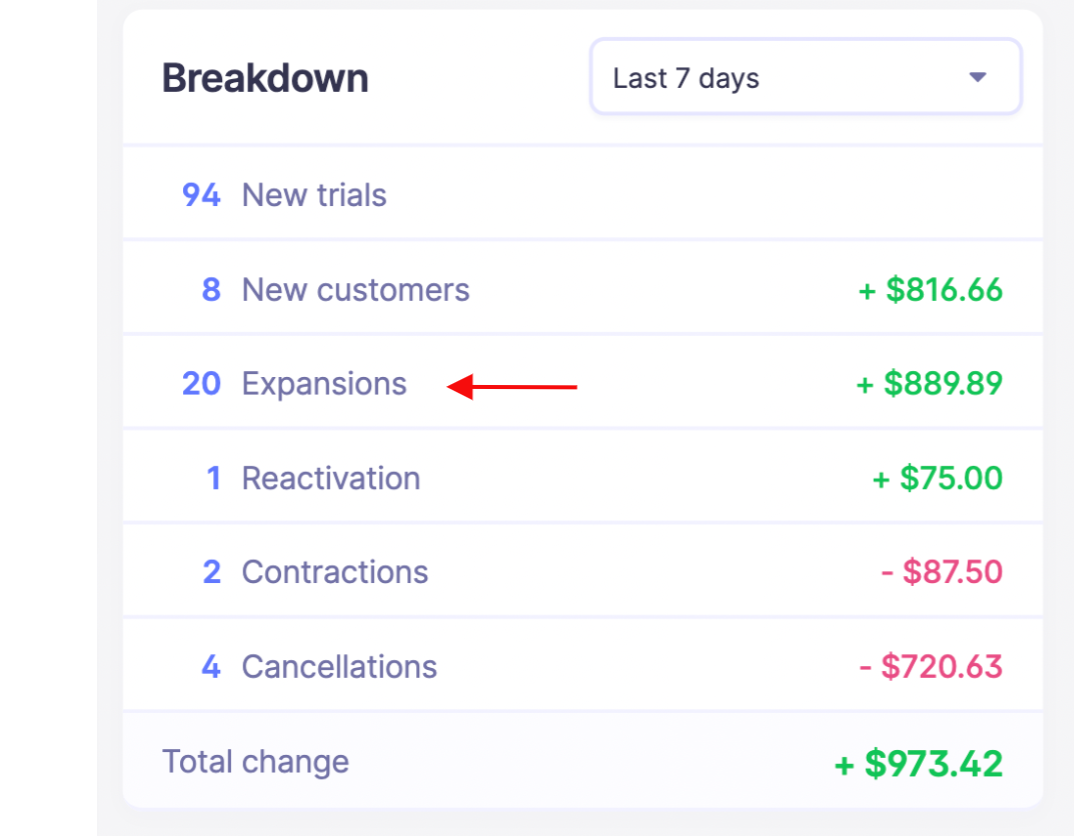Click the +$816.66 new customers amount
The height and width of the screenshot is (836, 1074).
pos(930,290)
